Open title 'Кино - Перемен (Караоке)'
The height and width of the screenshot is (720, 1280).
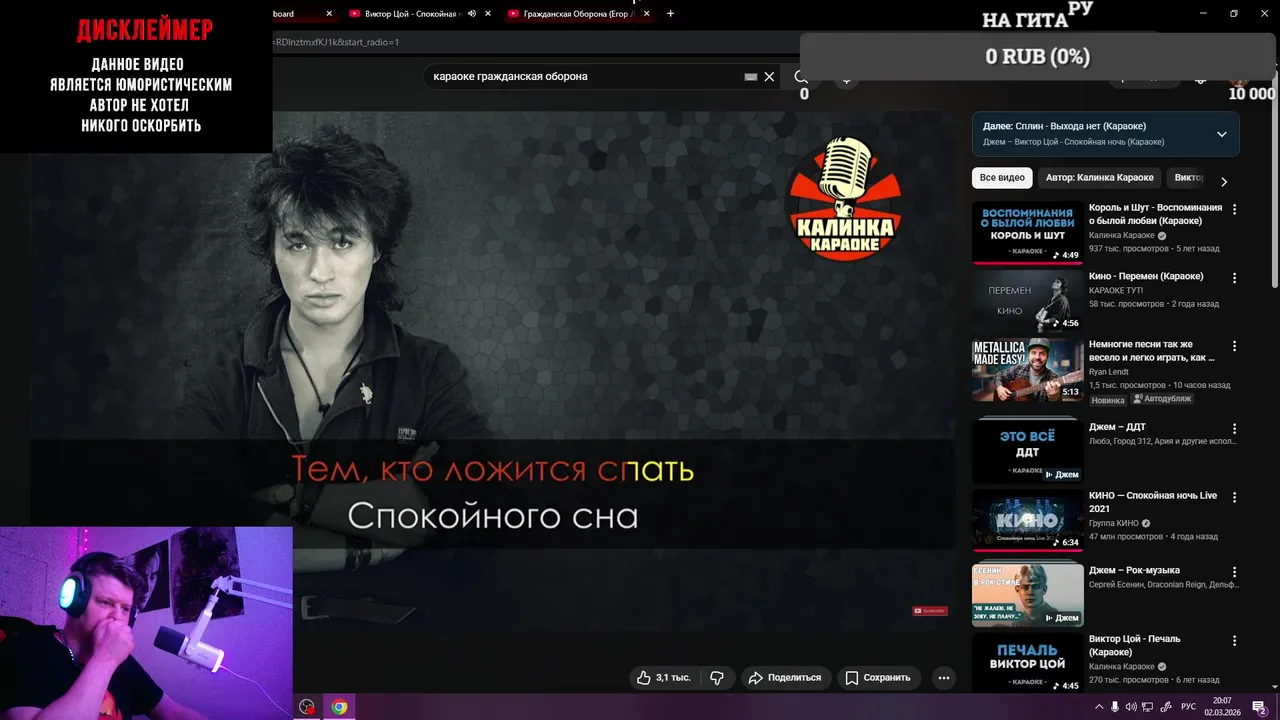coord(1146,276)
